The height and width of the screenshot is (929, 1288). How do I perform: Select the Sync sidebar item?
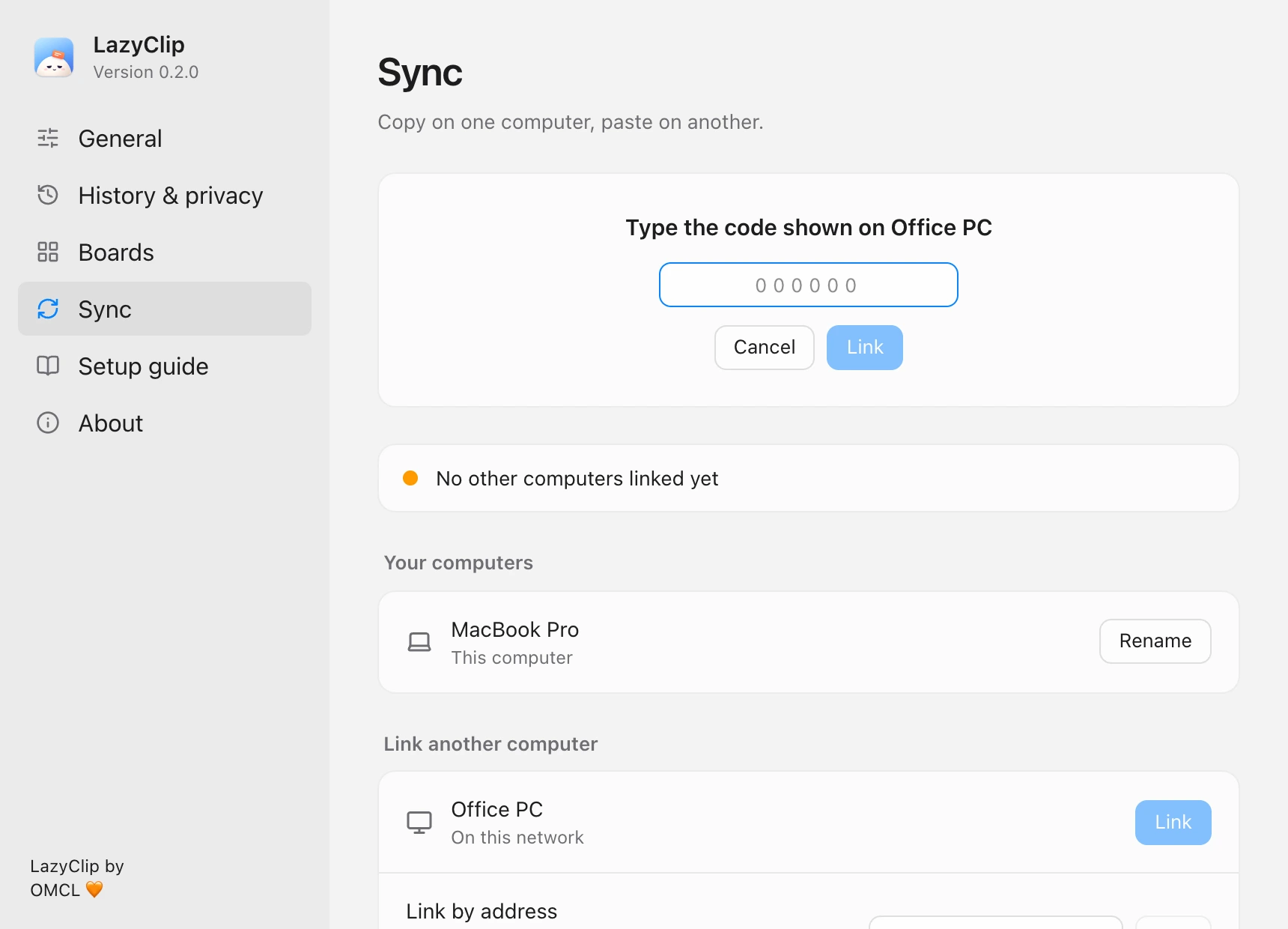click(x=165, y=309)
